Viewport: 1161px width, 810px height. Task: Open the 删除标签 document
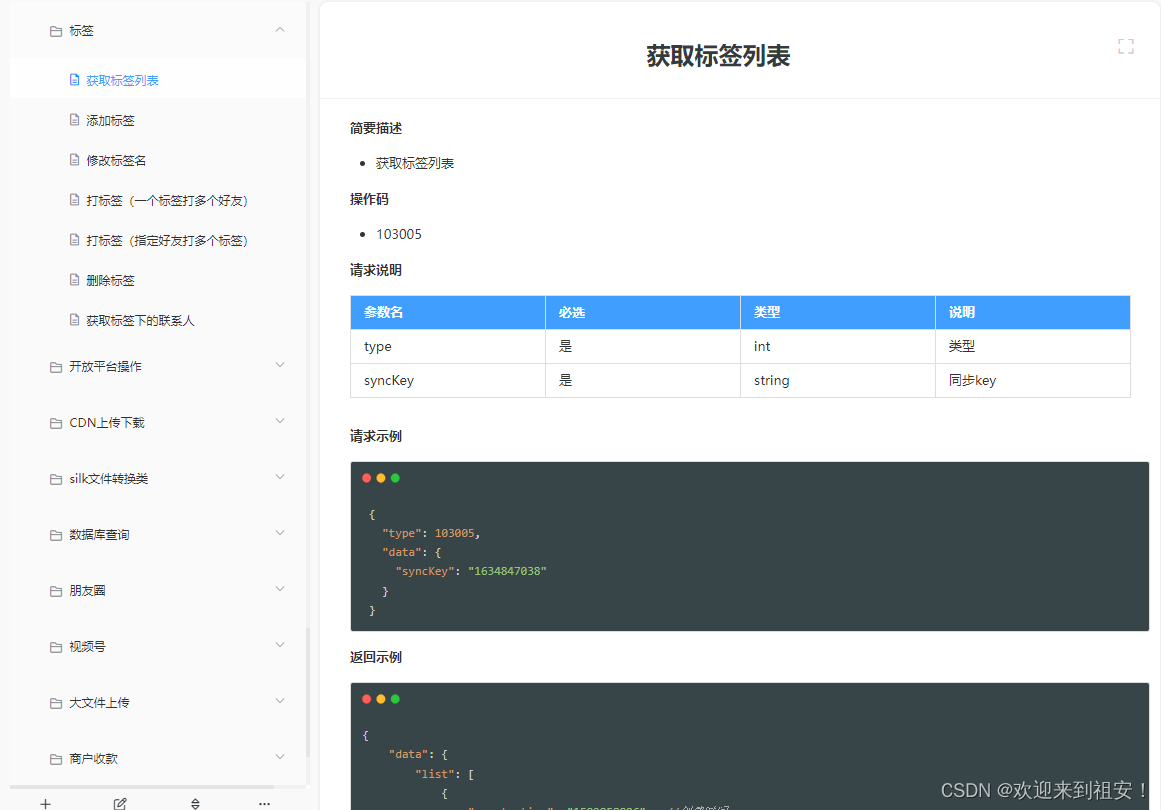pos(110,280)
